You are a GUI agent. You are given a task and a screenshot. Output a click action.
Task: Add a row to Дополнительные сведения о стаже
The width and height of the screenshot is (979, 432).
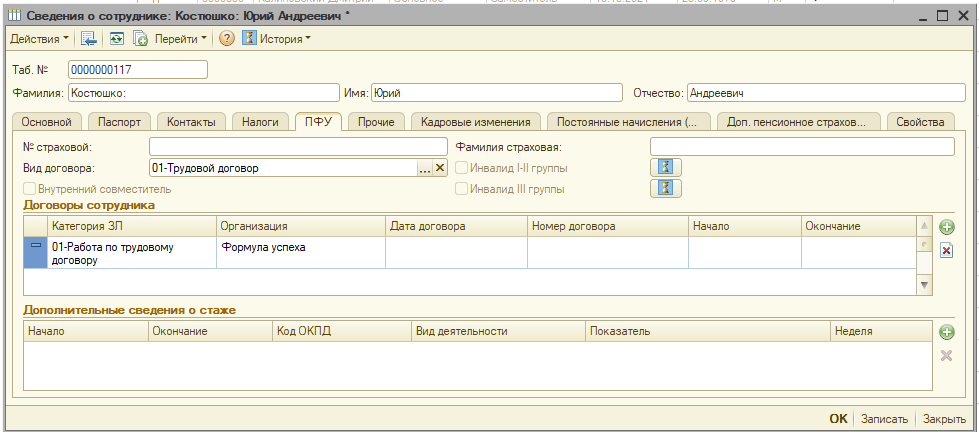[947, 332]
